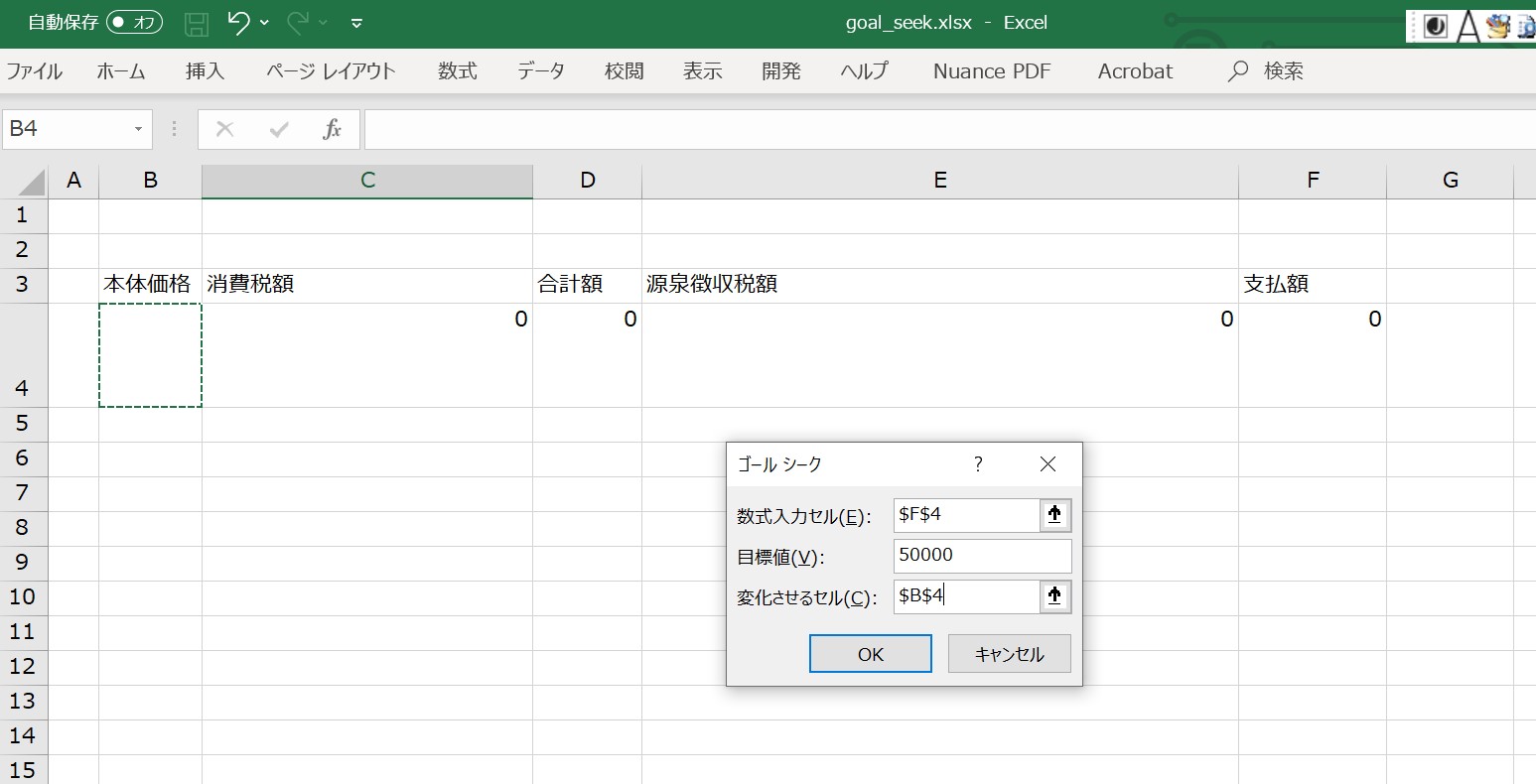Click the formula bar Enter checkmark icon
The image size is (1536, 784).
(x=279, y=129)
